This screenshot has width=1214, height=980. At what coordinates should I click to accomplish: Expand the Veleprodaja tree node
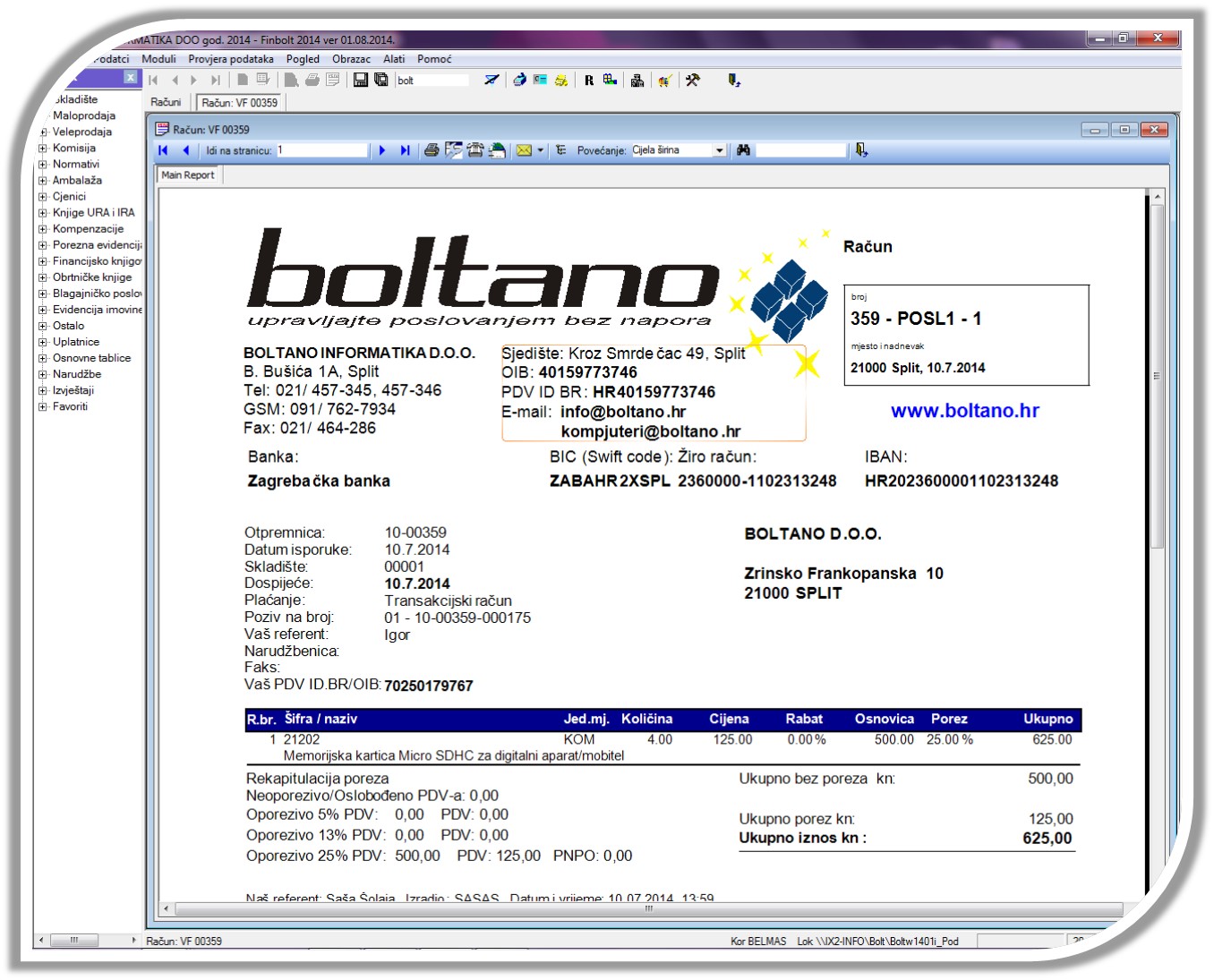(43, 132)
